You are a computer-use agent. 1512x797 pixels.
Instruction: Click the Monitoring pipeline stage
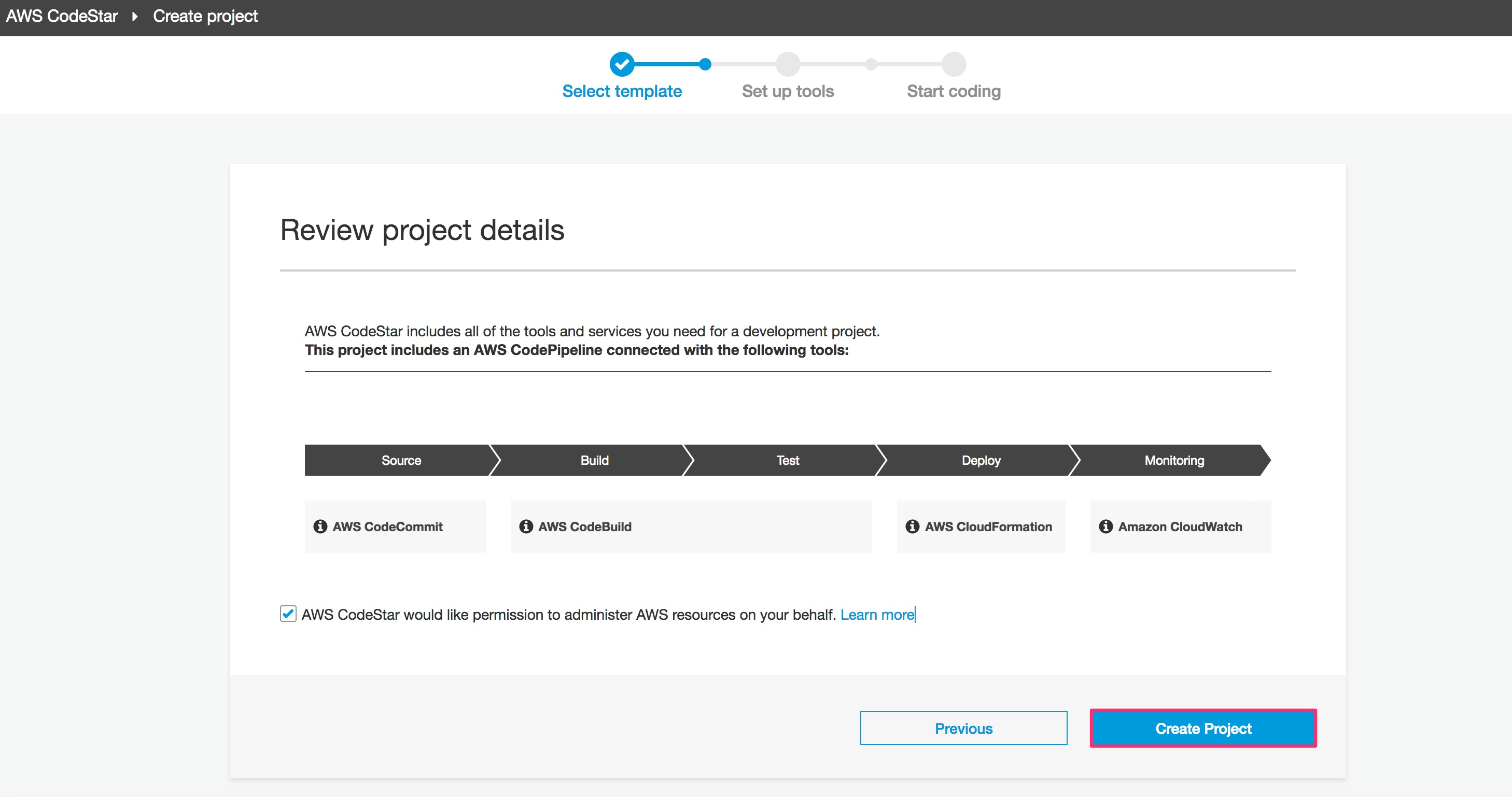(x=1174, y=460)
